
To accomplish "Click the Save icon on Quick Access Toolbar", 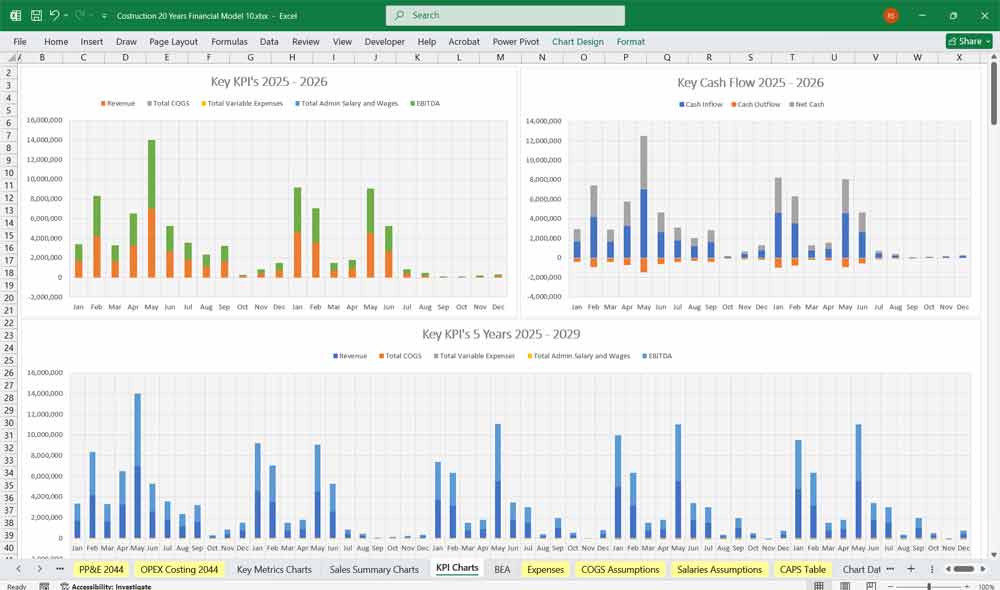I will pyautogui.click(x=36, y=15).
